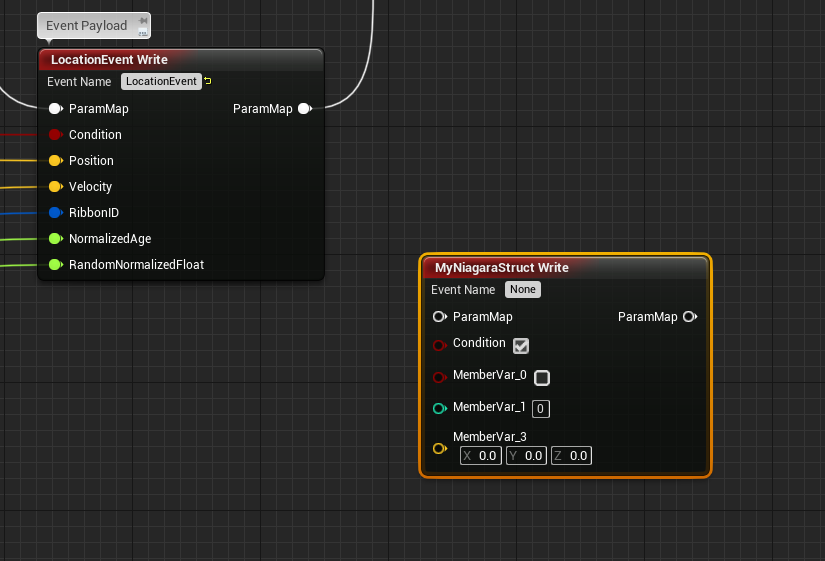Image resolution: width=825 pixels, height=561 pixels.
Task: Click the RibbonID pin label text
Action: pos(94,213)
